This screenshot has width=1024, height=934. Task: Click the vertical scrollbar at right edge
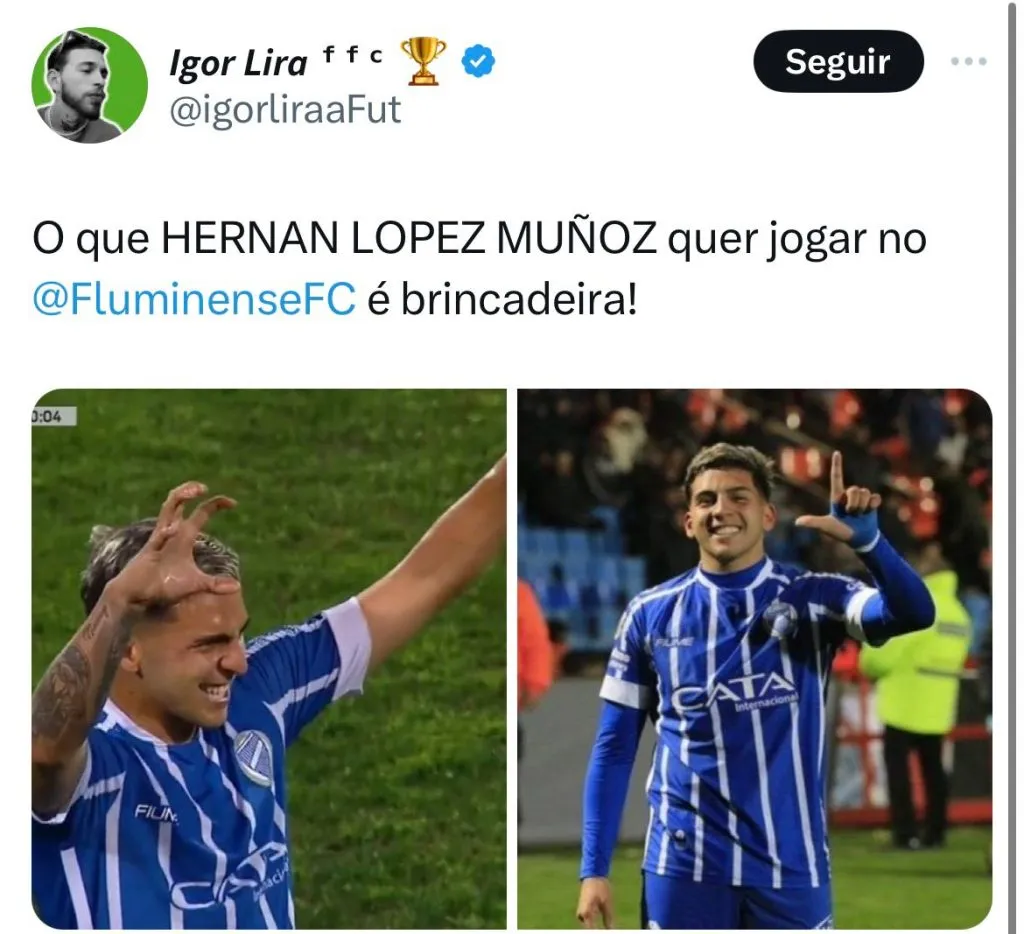pos(1010,467)
